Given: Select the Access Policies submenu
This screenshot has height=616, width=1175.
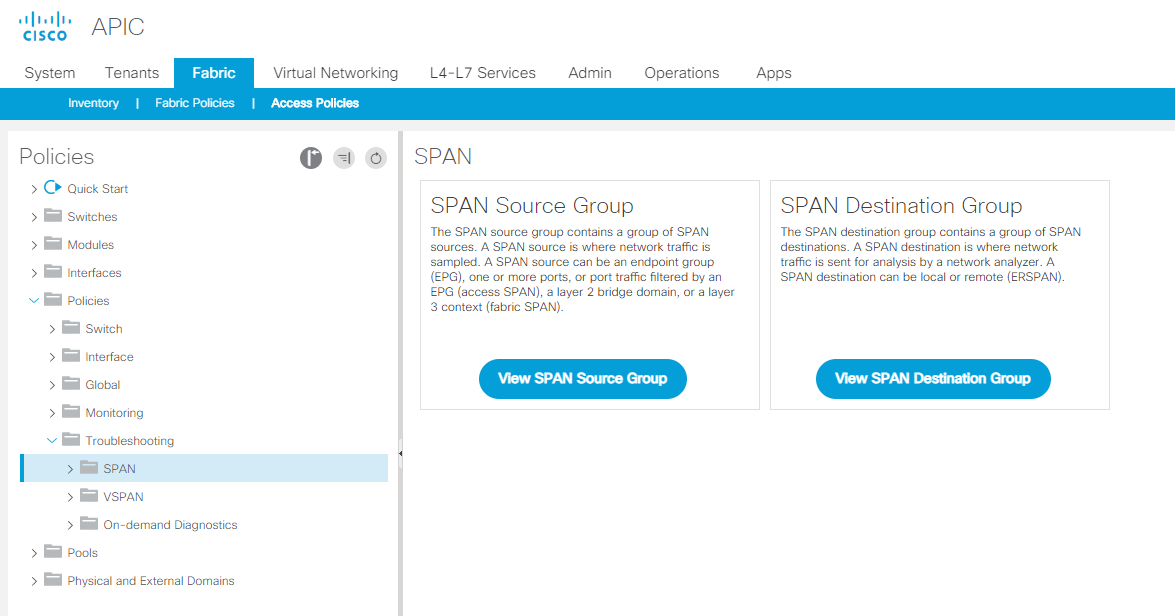Looking at the screenshot, I should click(x=315, y=103).
